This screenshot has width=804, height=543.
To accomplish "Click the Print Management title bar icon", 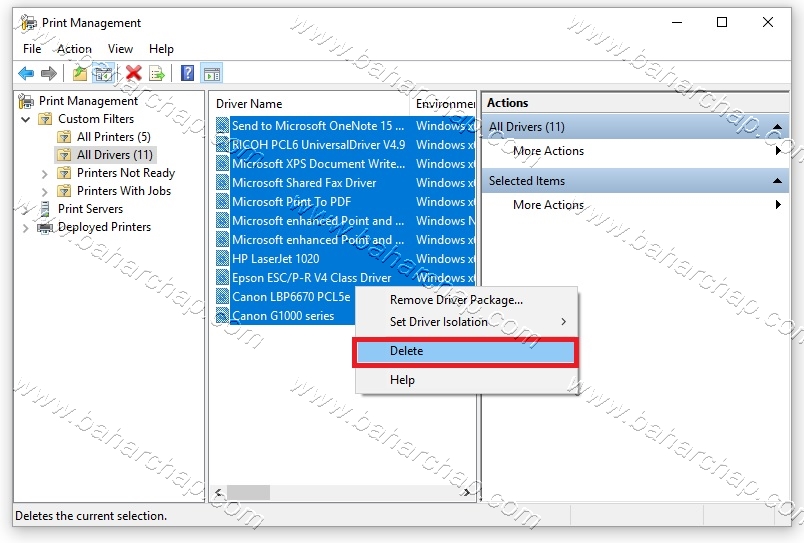I will (29, 23).
